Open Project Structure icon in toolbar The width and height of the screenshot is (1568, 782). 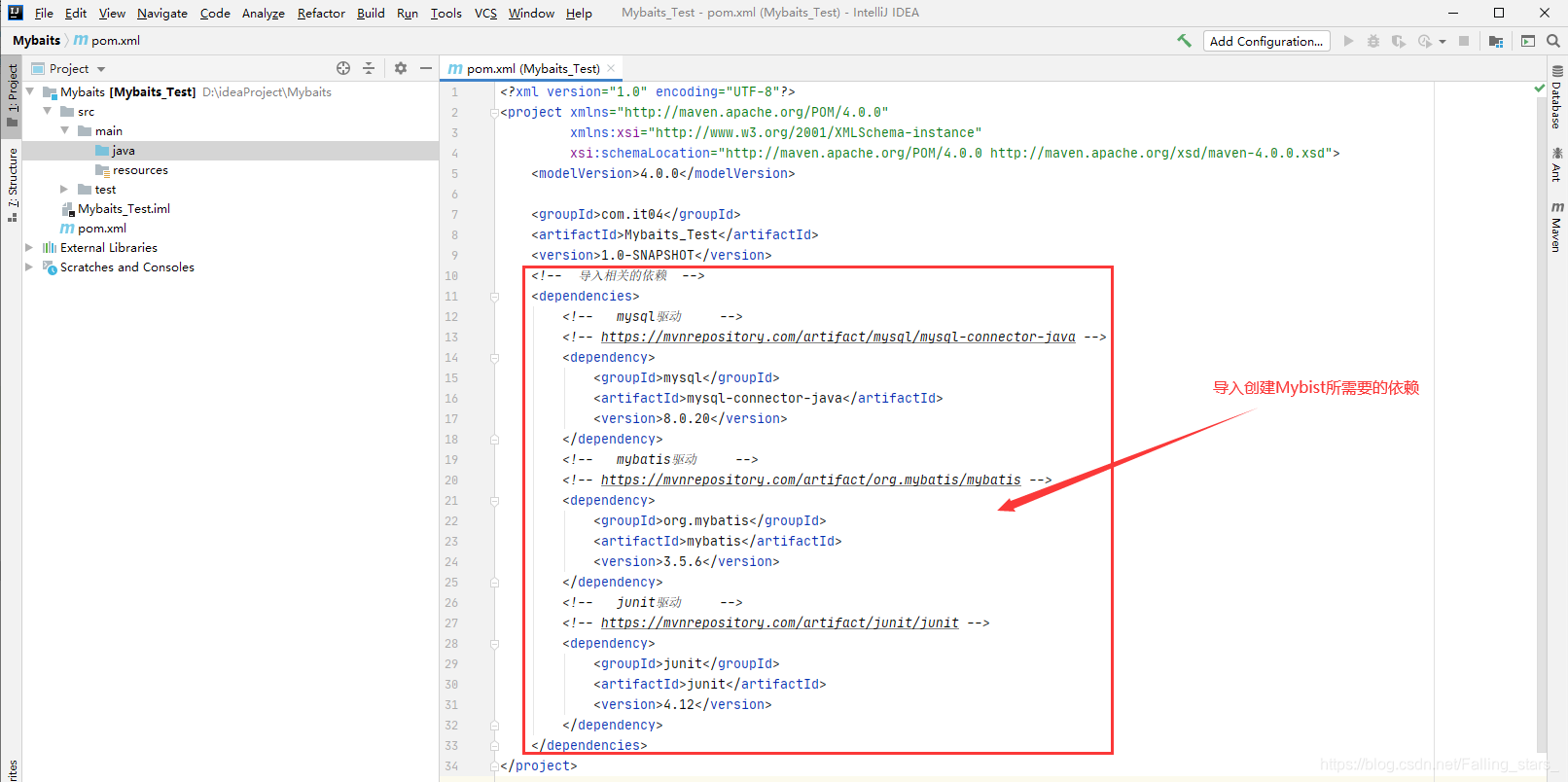pos(1496,41)
